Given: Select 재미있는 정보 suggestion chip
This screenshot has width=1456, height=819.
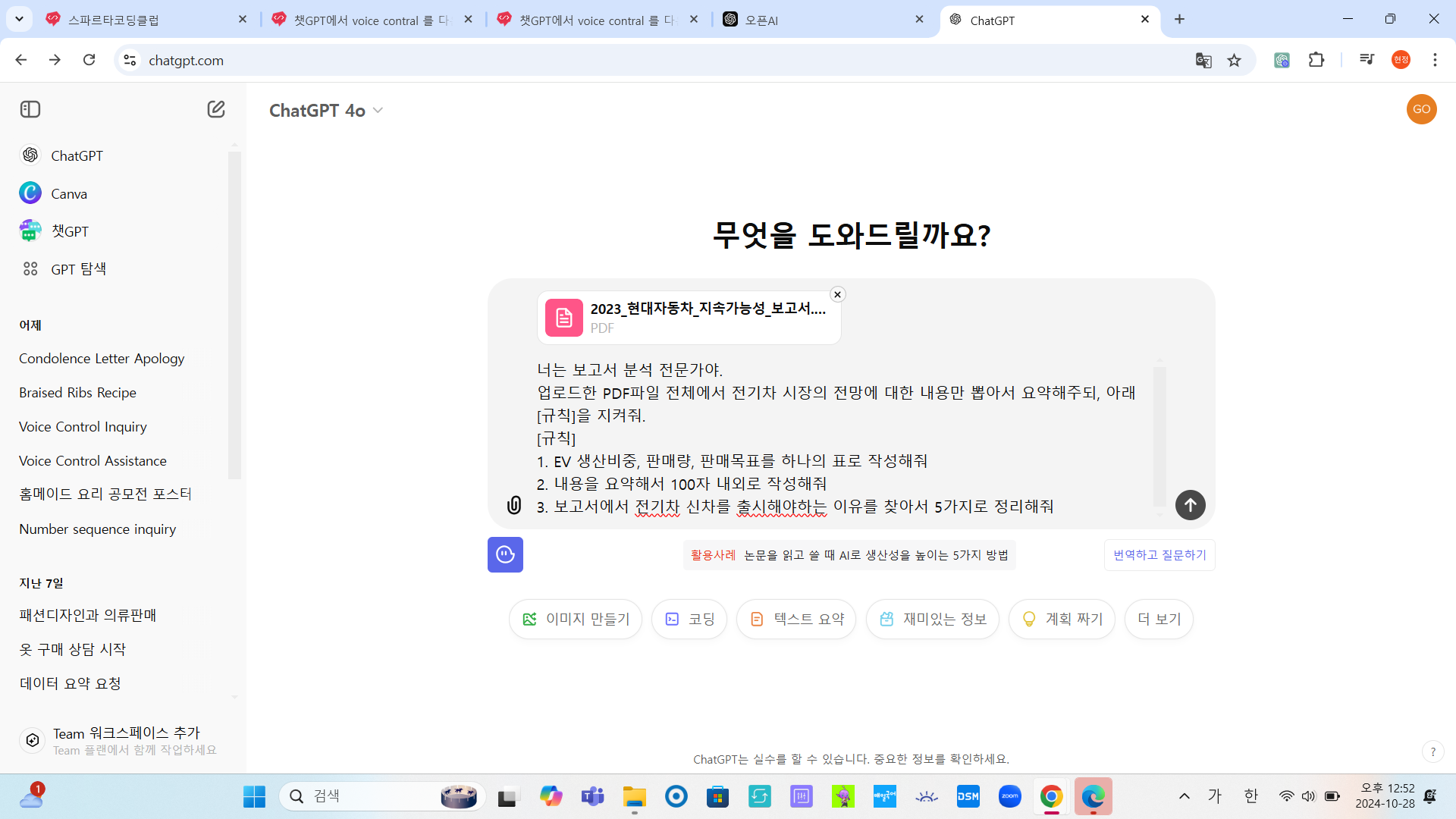Looking at the screenshot, I should click(933, 620).
